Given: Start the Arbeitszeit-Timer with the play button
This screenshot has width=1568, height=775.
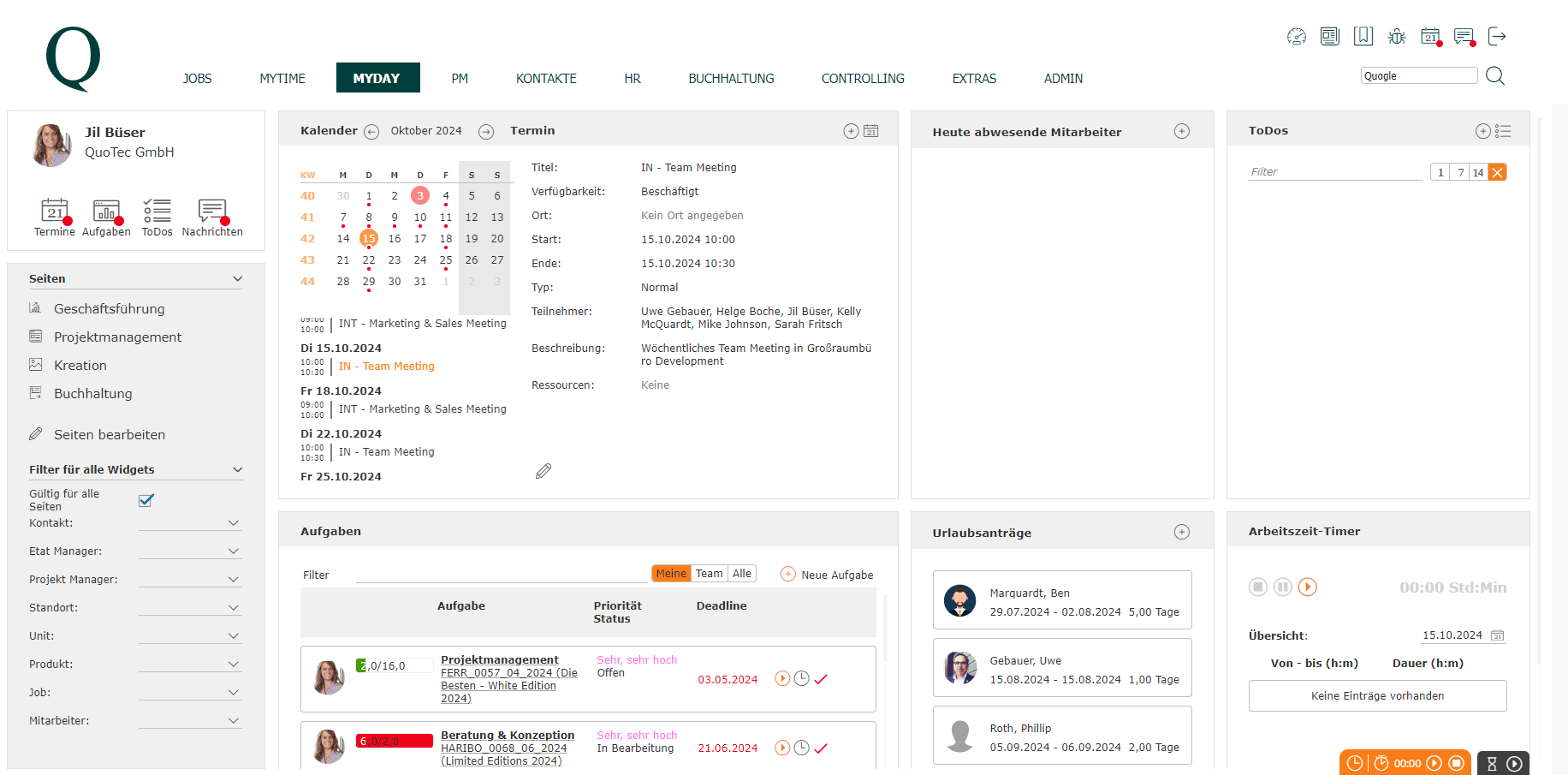Looking at the screenshot, I should [1308, 587].
